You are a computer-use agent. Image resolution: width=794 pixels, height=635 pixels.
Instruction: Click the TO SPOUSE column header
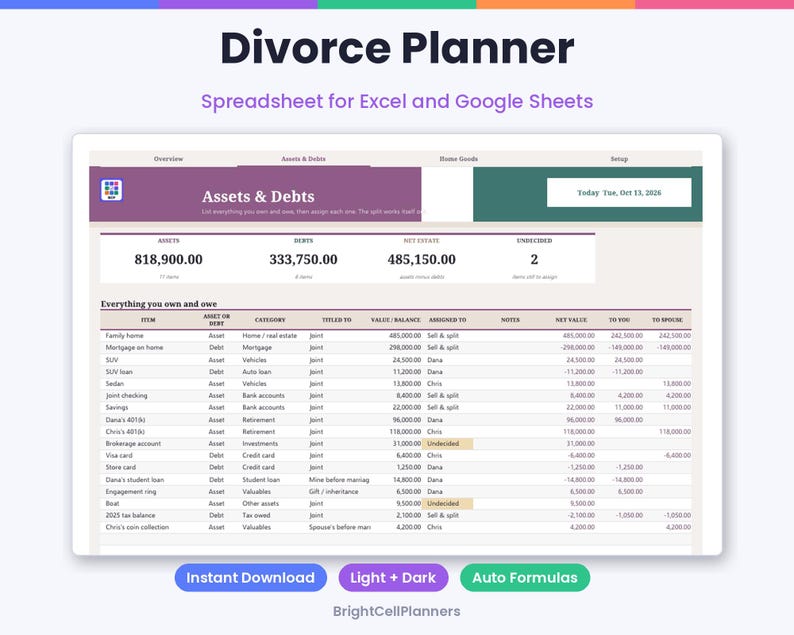pos(667,320)
